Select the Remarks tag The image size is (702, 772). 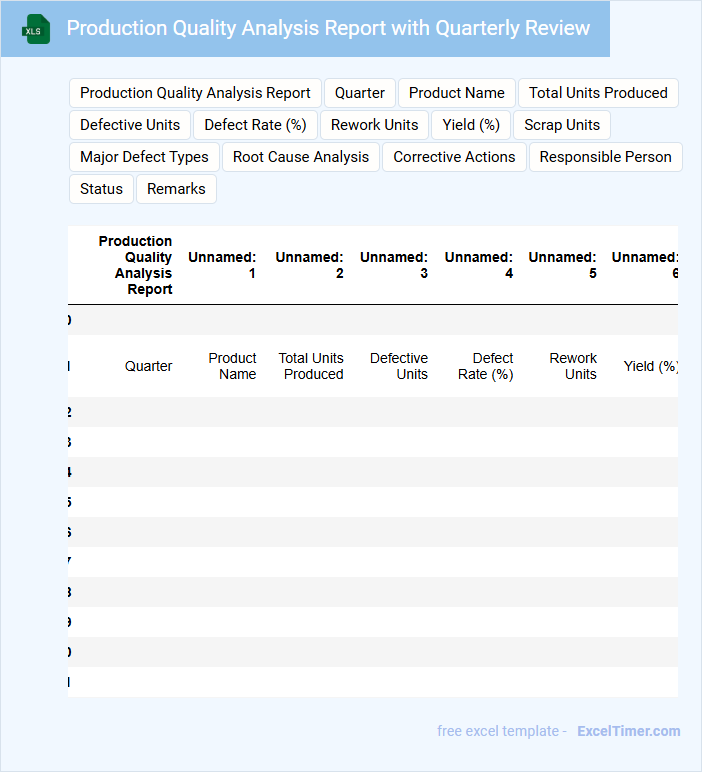176,189
